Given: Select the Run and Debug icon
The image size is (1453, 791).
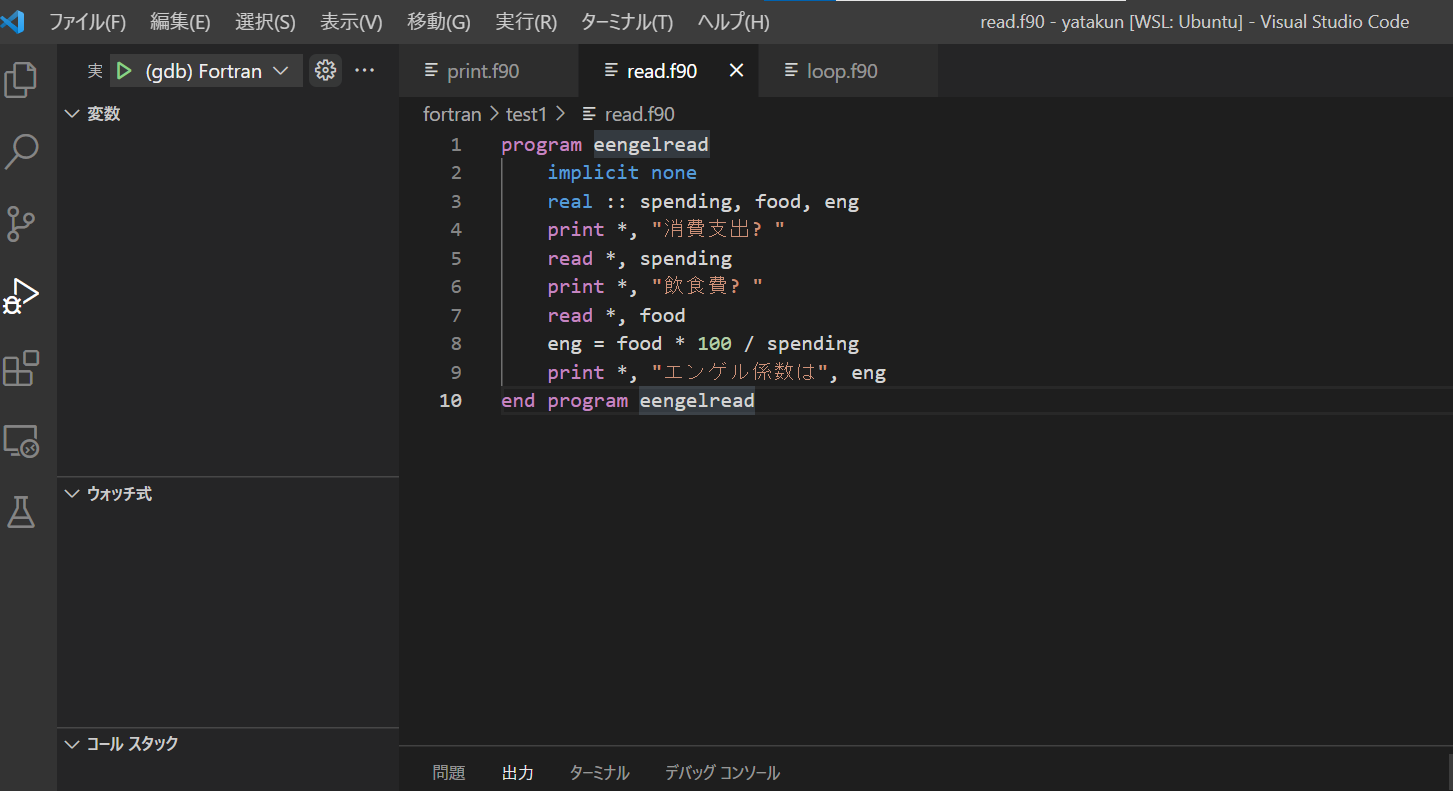Looking at the screenshot, I should coord(21,294).
